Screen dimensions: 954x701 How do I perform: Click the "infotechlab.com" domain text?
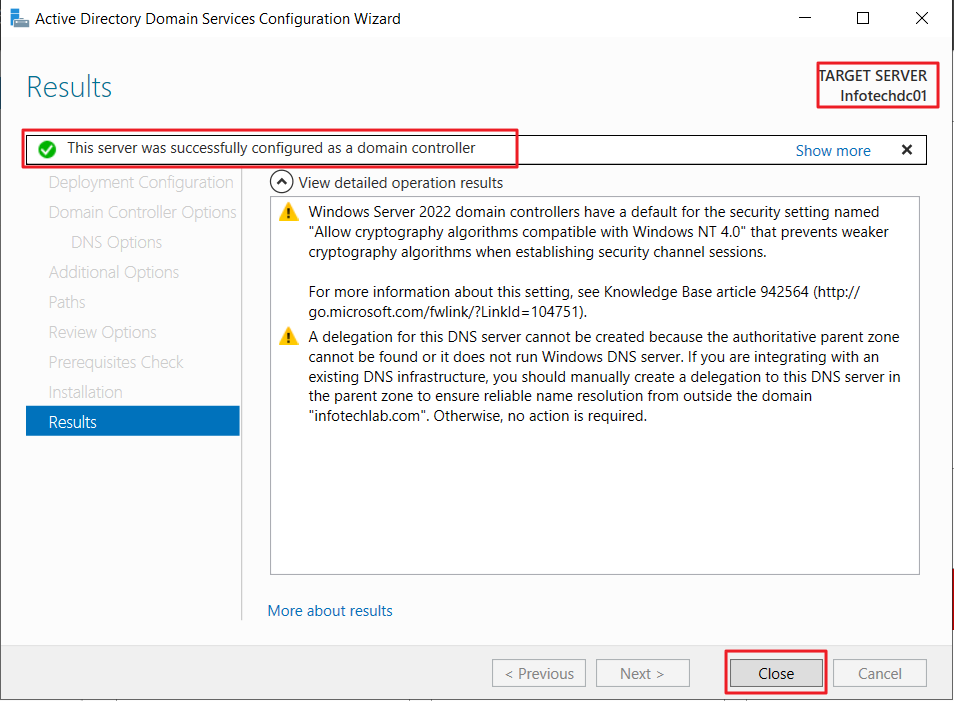368,416
